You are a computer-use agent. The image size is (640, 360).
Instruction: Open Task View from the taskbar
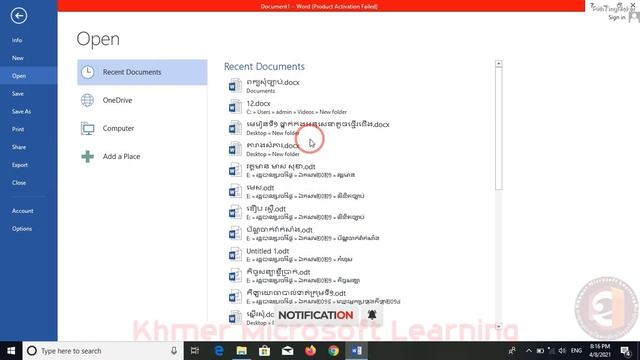click(195, 351)
